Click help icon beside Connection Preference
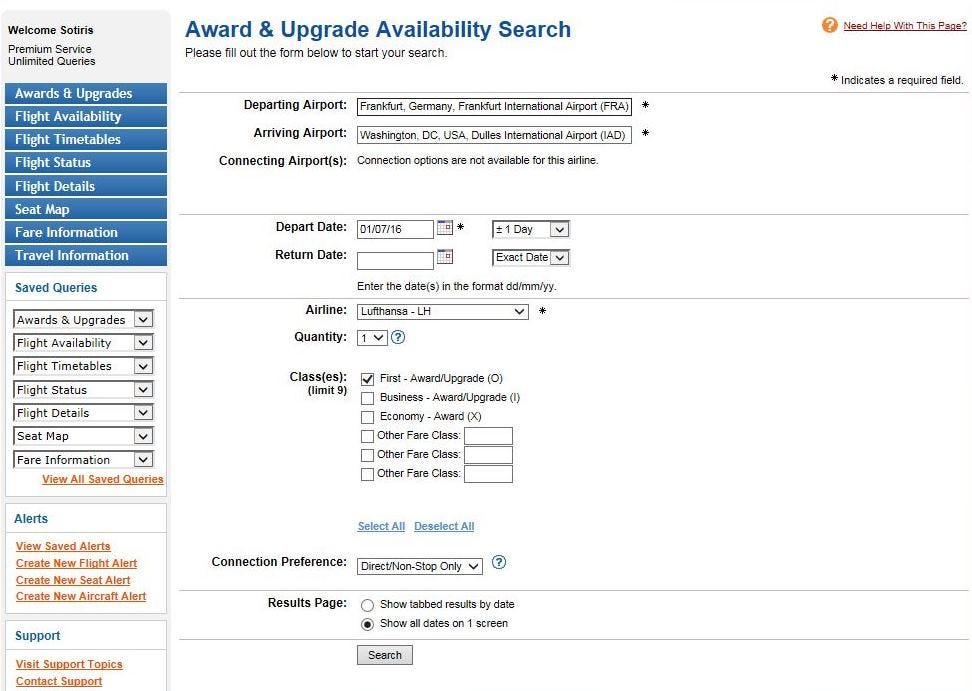This screenshot has width=972, height=691. (498, 562)
